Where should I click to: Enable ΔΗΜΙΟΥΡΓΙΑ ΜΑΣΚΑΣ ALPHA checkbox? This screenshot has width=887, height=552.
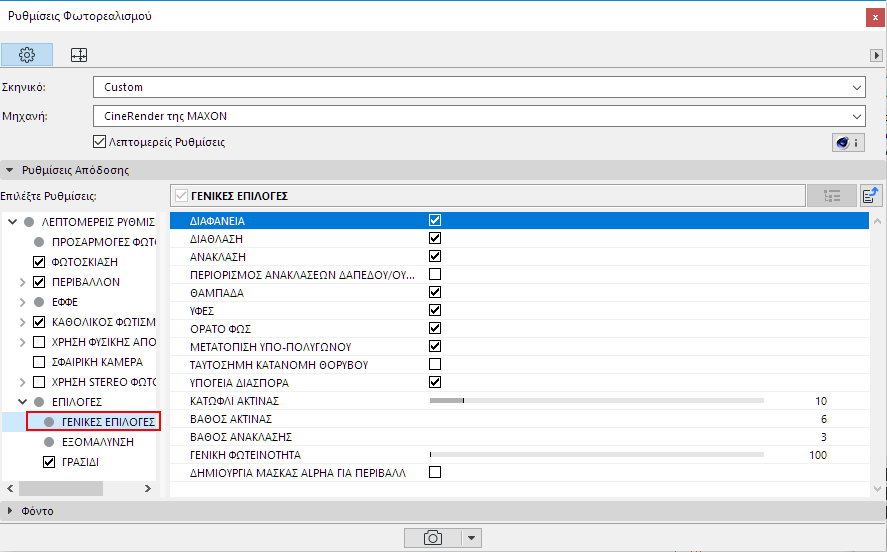(x=435, y=472)
